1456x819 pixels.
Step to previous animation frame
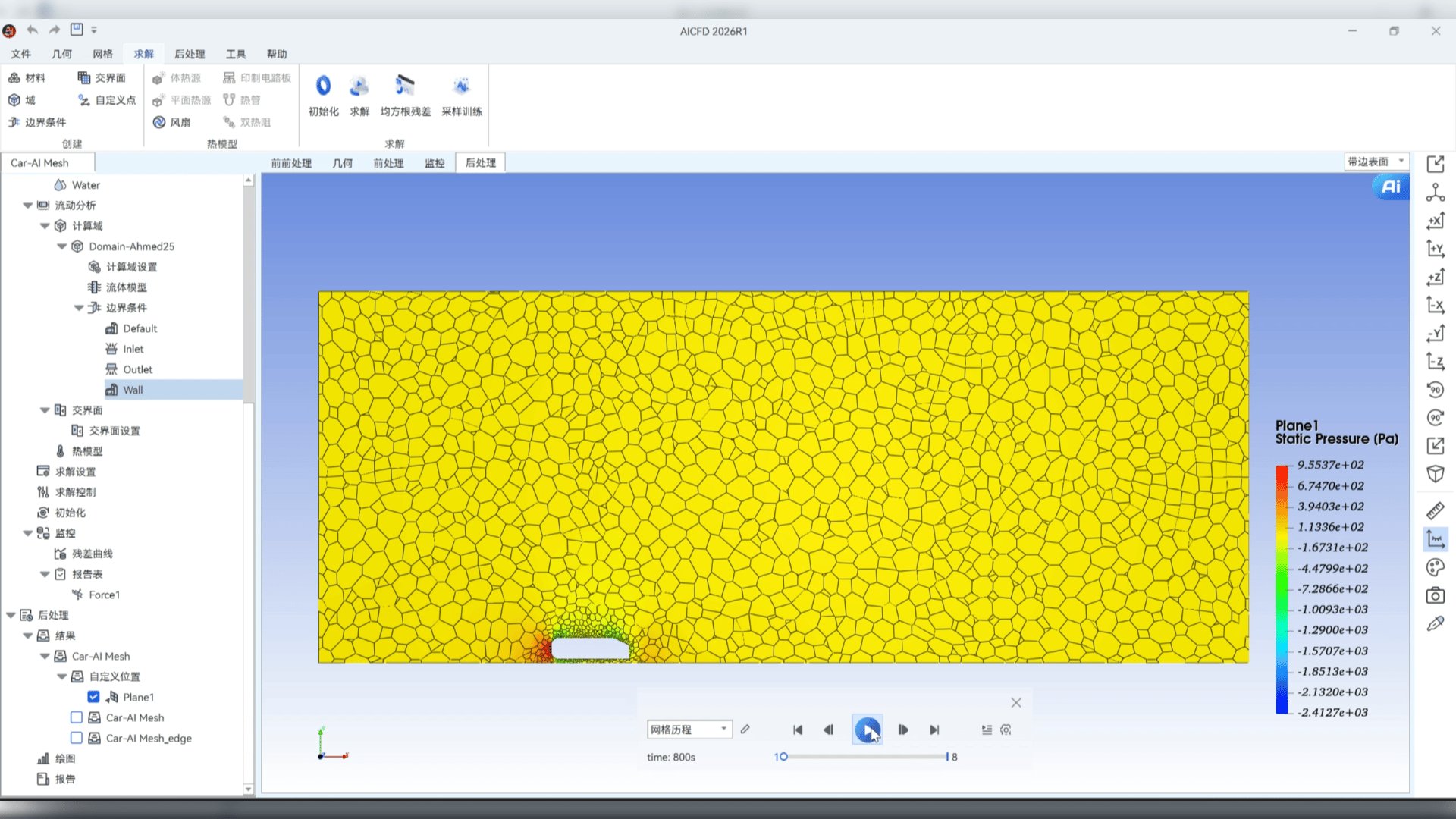pos(829,730)
